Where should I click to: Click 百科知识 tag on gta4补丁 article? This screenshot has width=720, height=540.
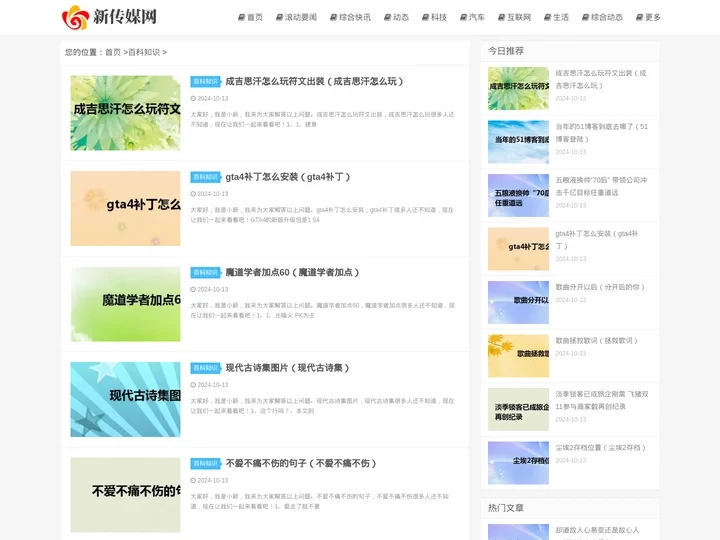click(x=205, y=177)
